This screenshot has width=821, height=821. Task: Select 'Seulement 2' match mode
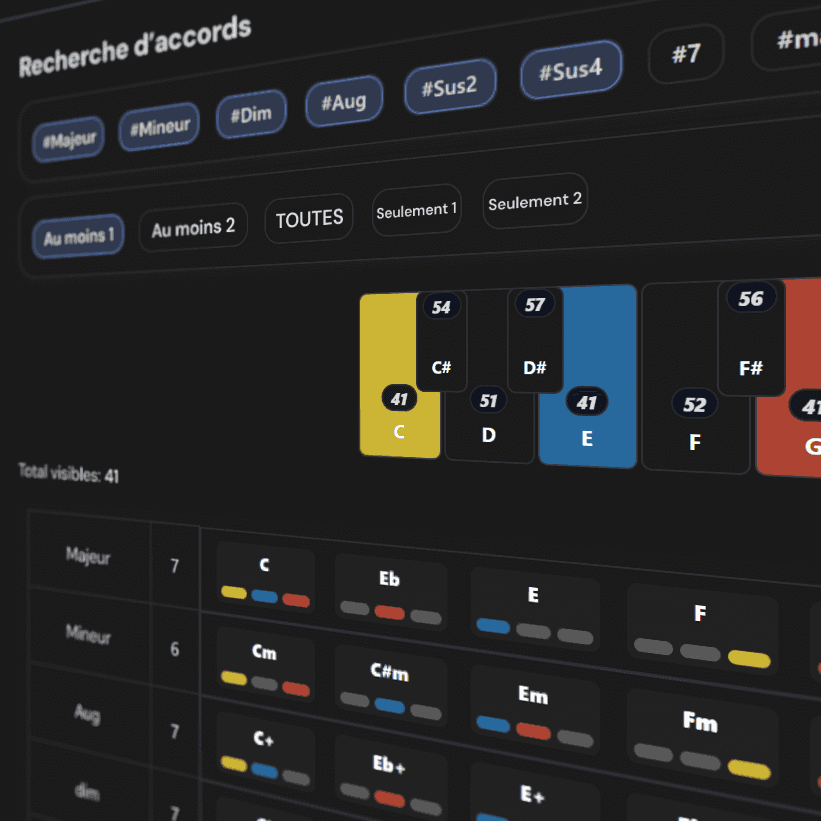tap(534, 201)
